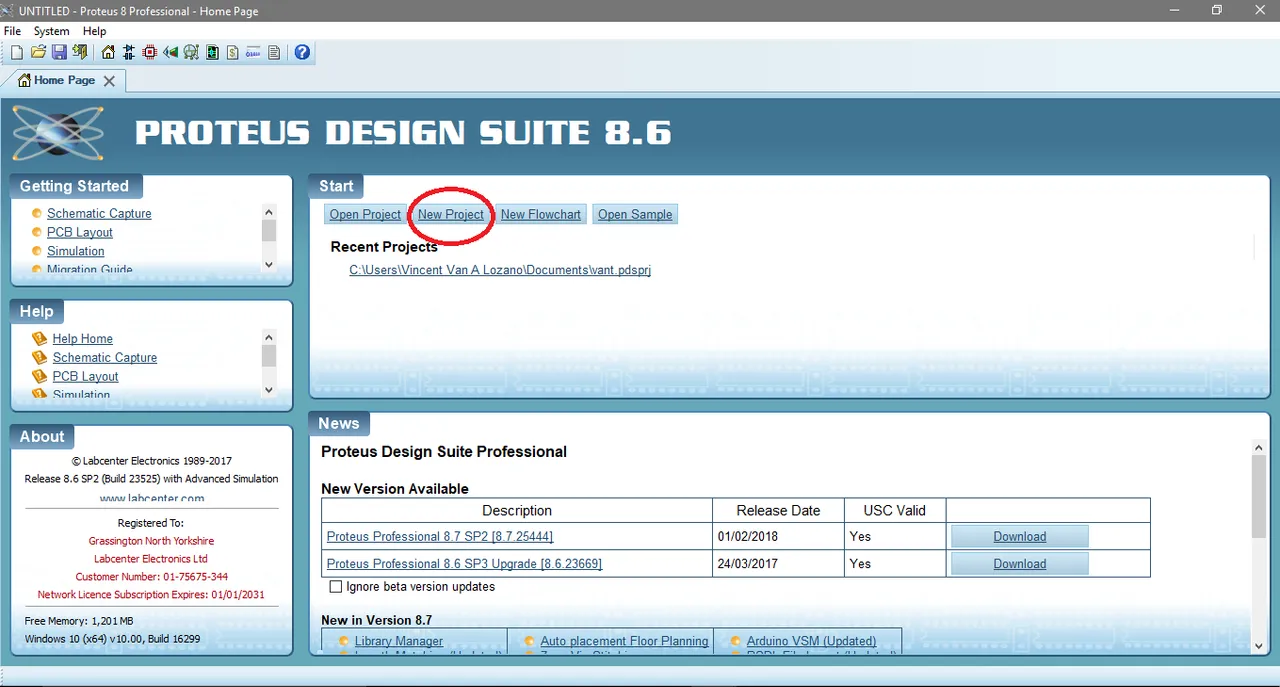Open Proteus Professional 8.7 SP2 link
Viewport: 1280px width, 687px height.
coord(440,536)
